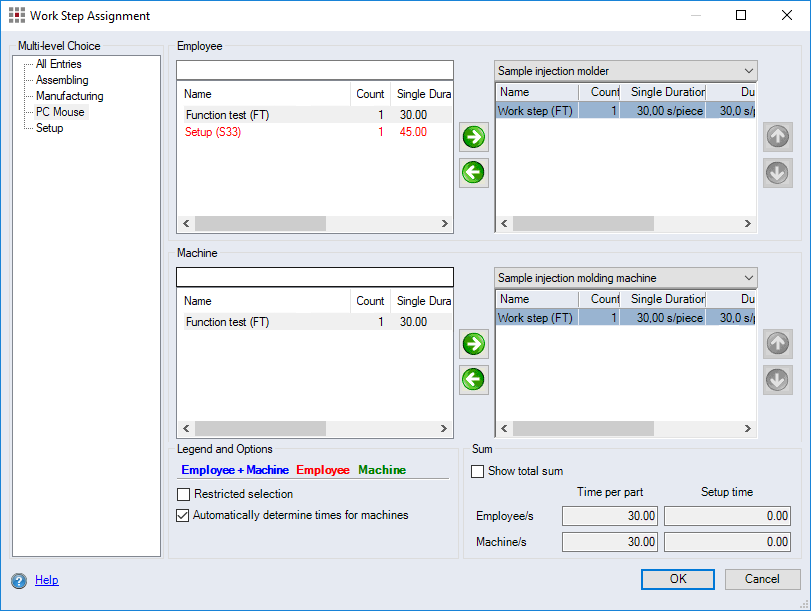Open the Sample injection molding machine dropdown

coord(748,278)
